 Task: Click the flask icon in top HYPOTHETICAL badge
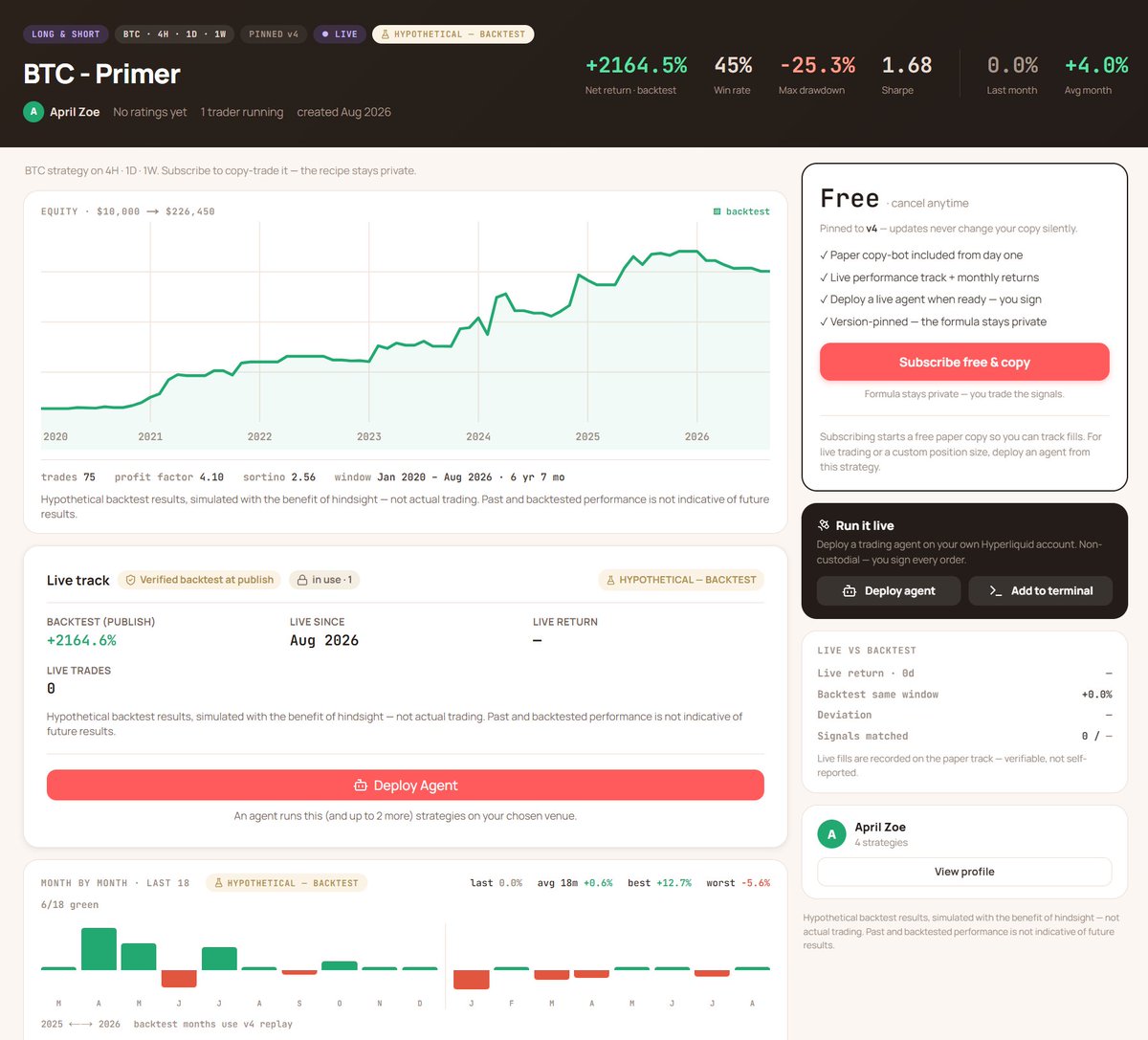[386, 34]
